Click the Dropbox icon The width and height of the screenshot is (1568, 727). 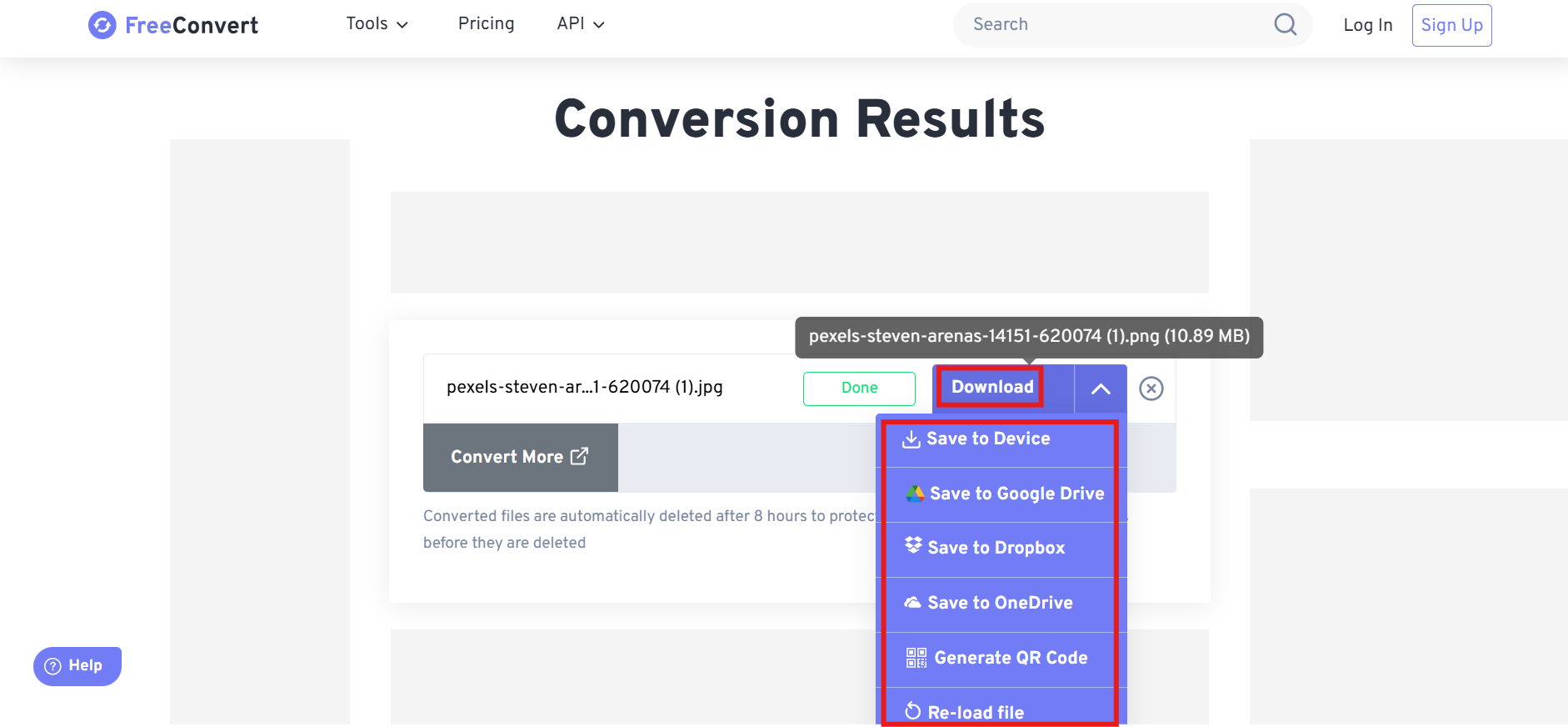point(913,546)
